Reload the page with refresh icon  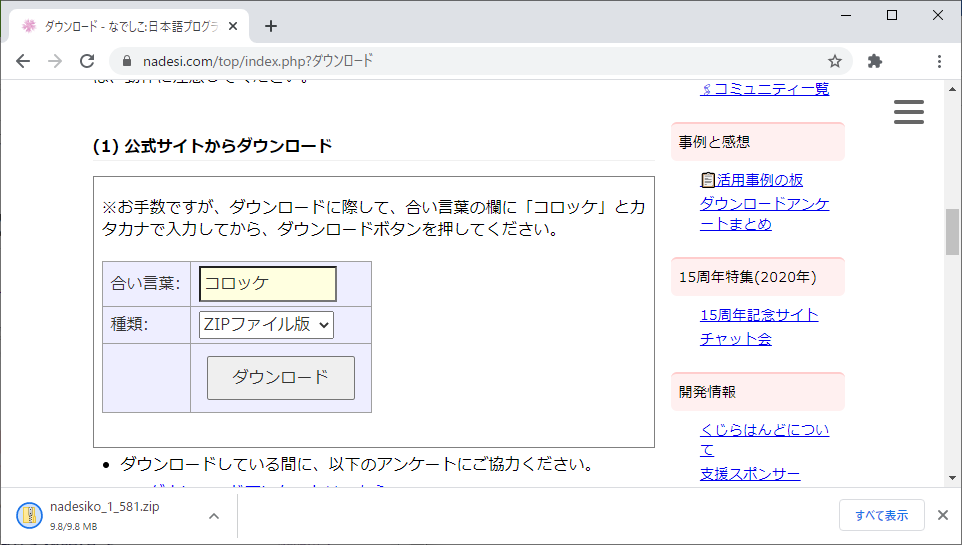pos(87,61)
